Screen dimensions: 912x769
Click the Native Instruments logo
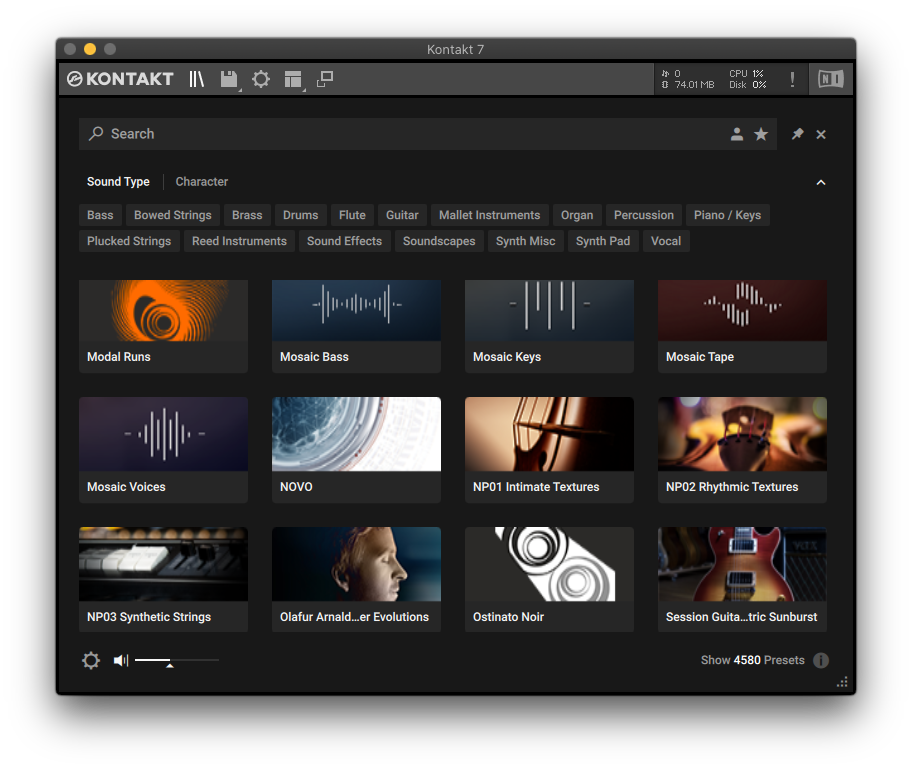click(x=830, y=79)
